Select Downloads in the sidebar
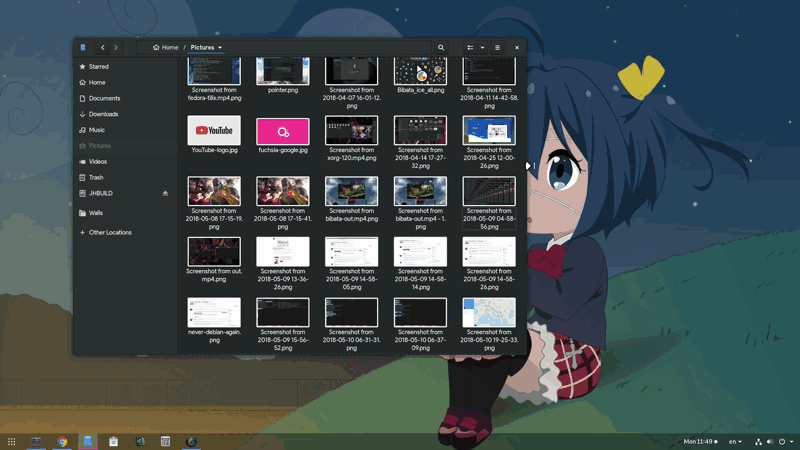The image size is (800, 450). [x=103, y=114]
